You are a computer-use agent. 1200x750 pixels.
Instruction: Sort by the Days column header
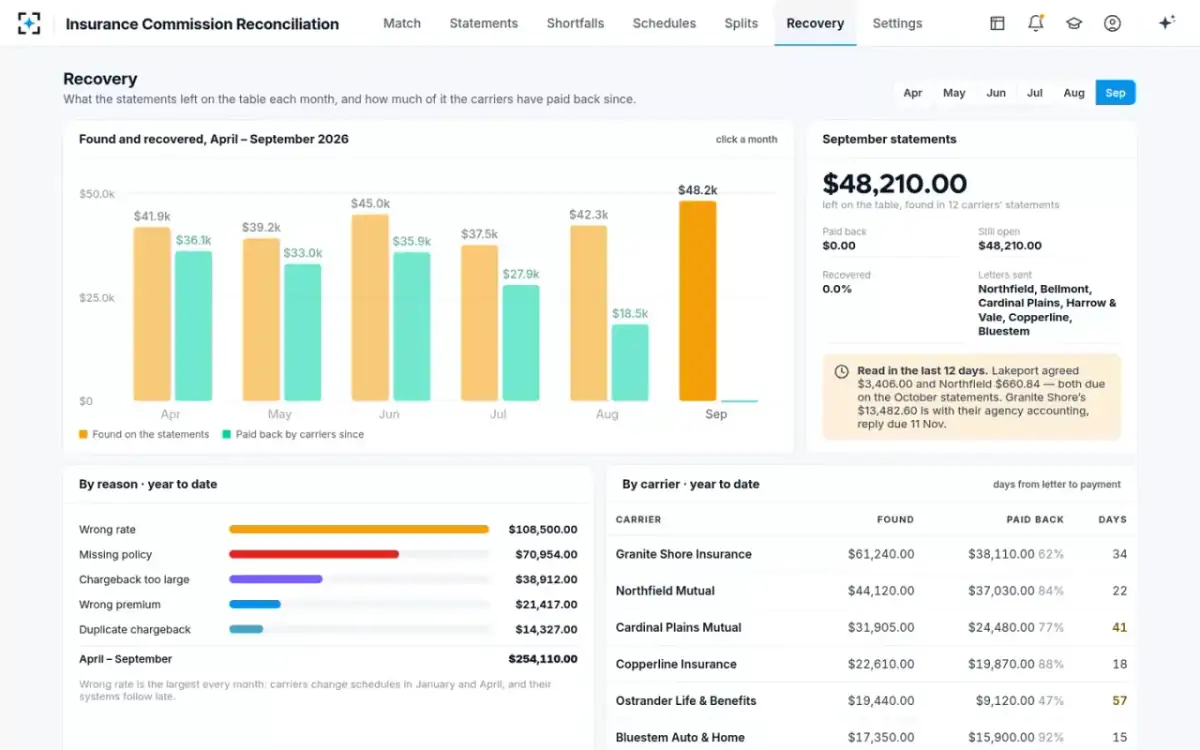pos(1112,520)
